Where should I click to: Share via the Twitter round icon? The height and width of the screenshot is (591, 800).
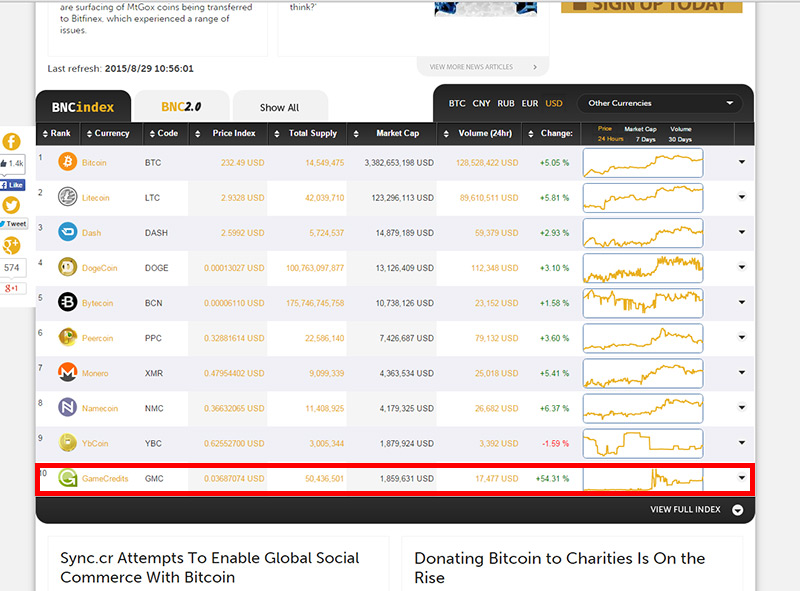click(11, 205)
